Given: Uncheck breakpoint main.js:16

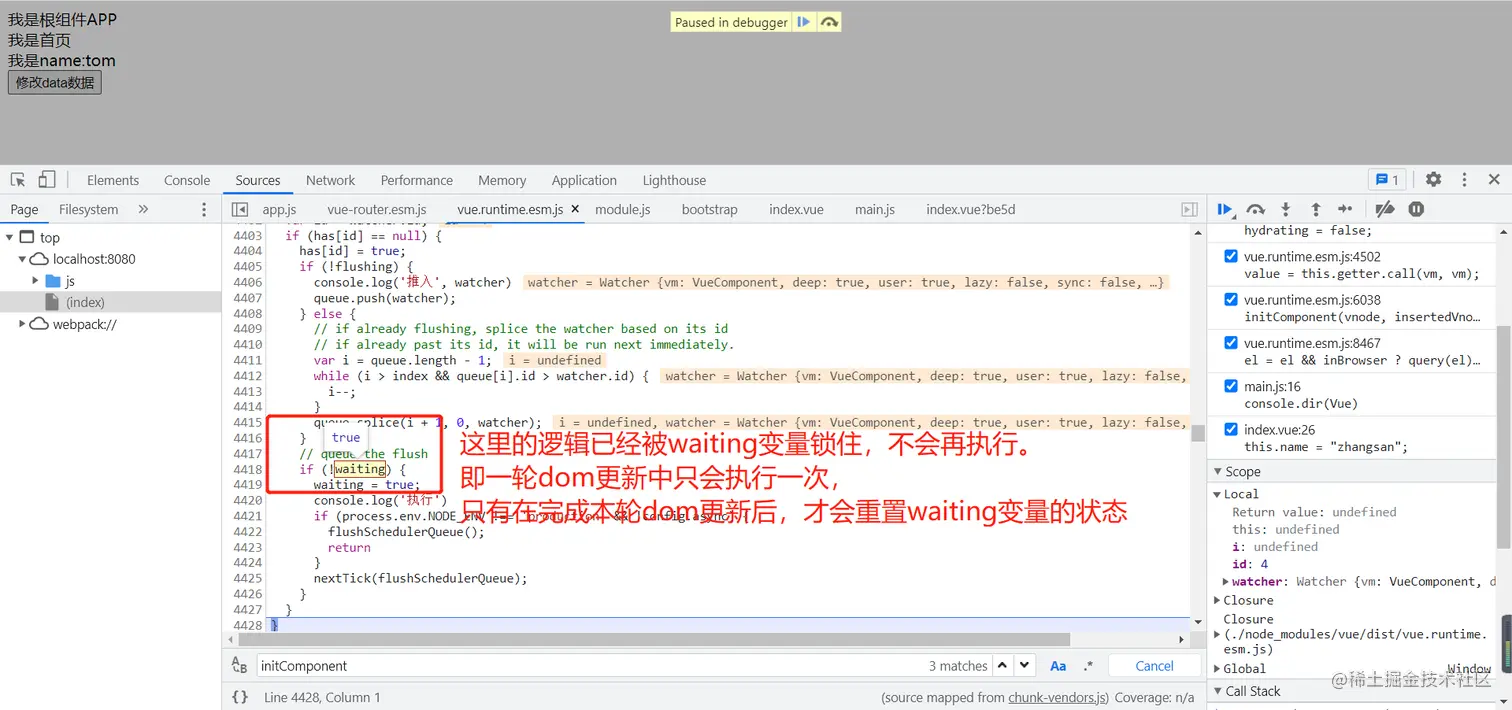Looking at the screenshot, I should coord(1231,386).
